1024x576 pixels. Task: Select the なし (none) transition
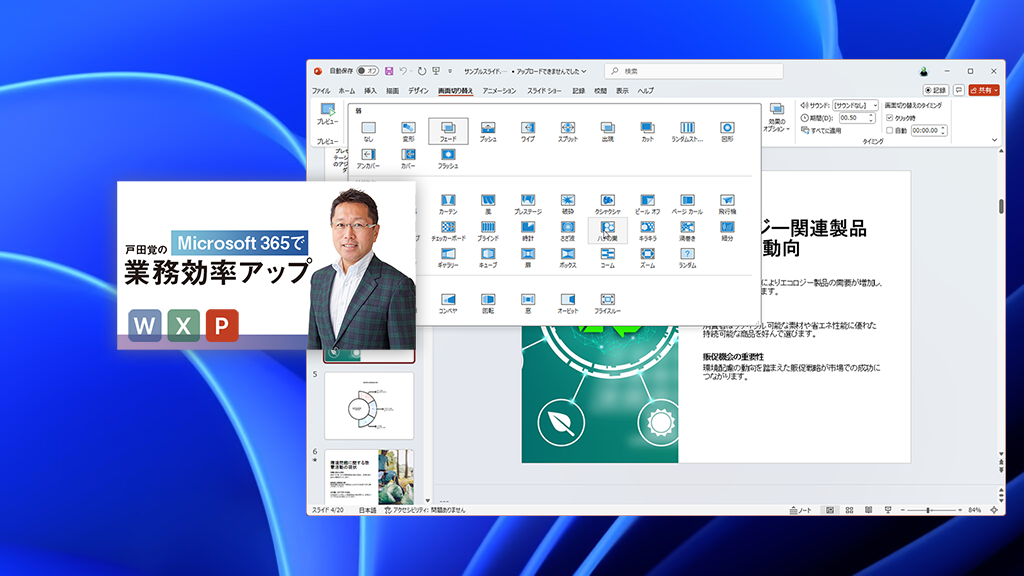pos(368,131)
